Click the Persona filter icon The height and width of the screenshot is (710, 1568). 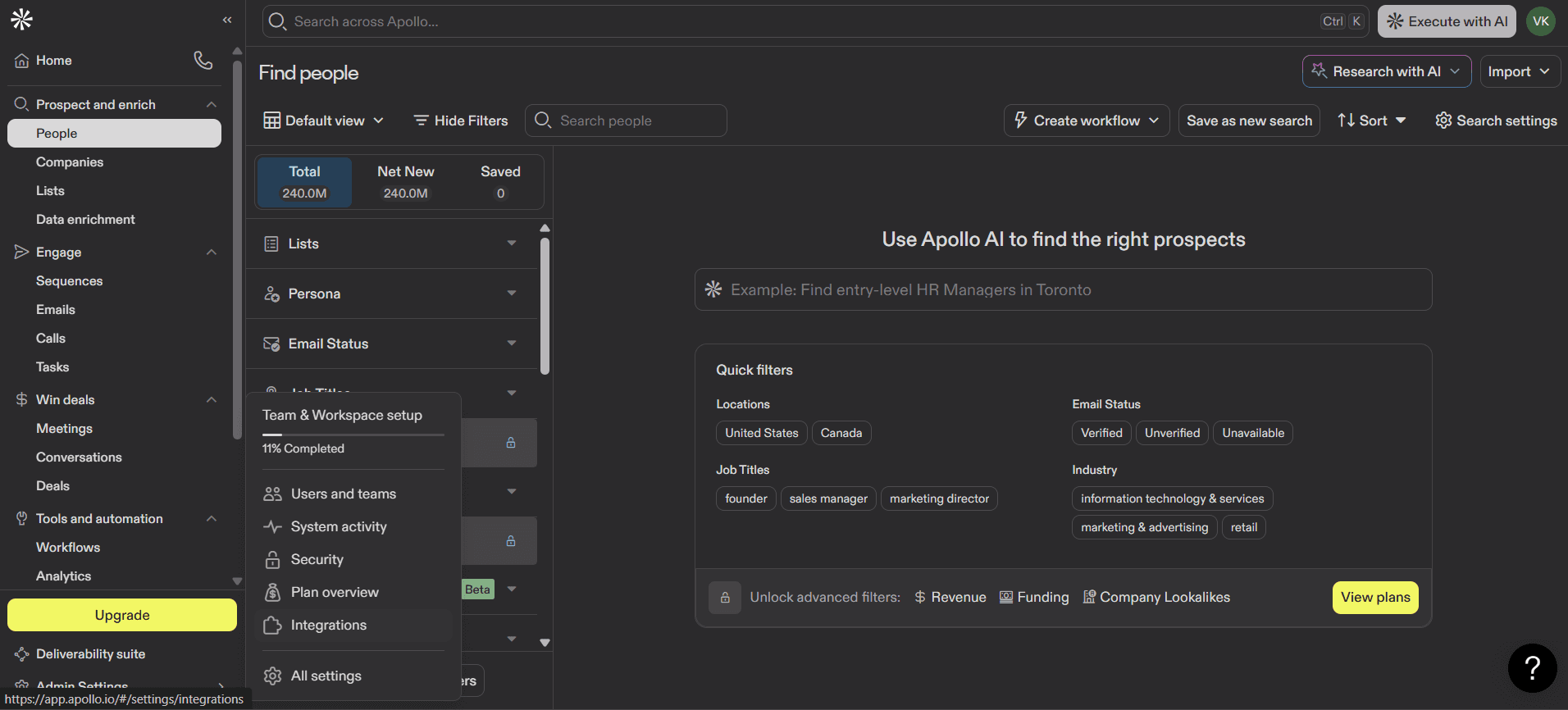(x=271, y=294)
